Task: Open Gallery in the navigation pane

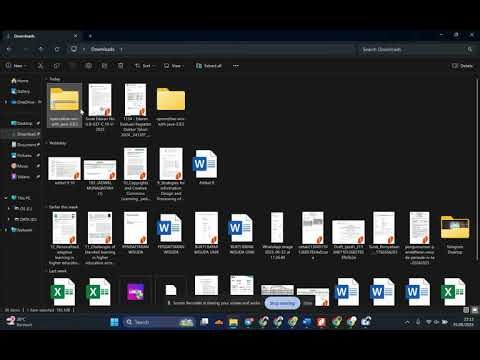Action: tap(21, 91)
